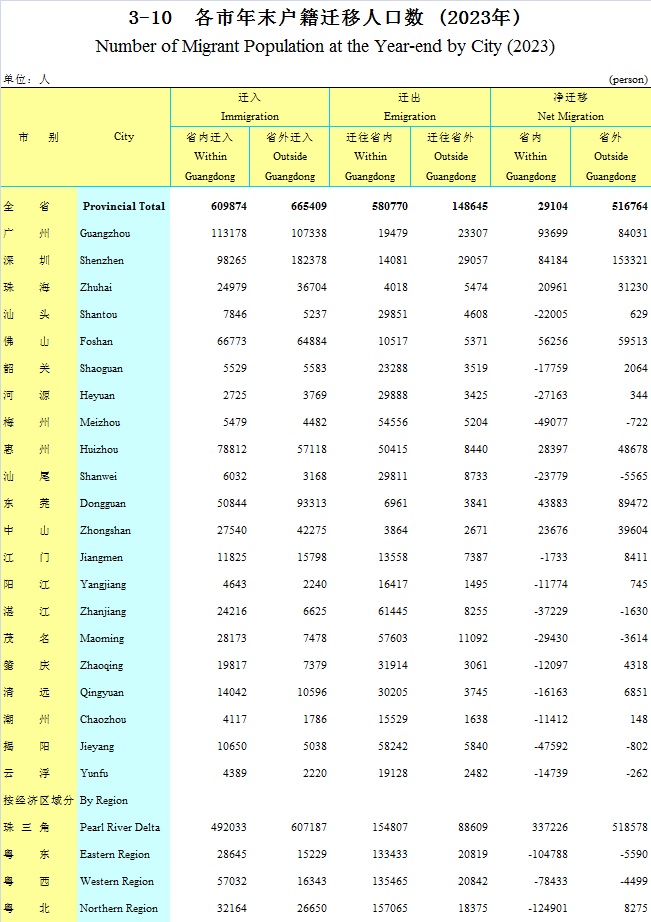Click the 'Zhanjiang' row label
This screenshot has height=922, width=651.
[x=103, y=612]
